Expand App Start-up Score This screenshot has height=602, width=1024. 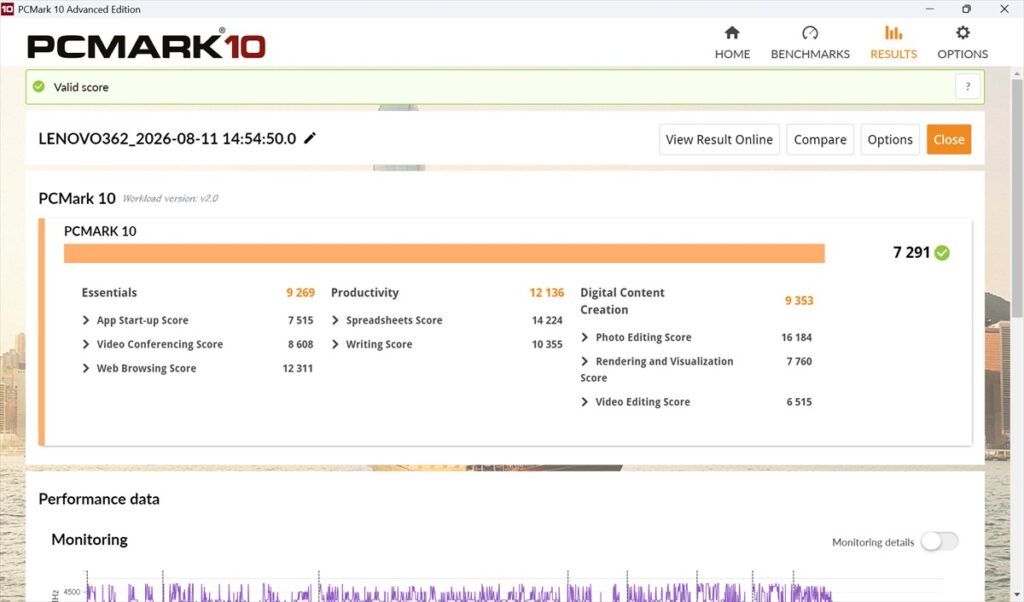click(86, 320)
